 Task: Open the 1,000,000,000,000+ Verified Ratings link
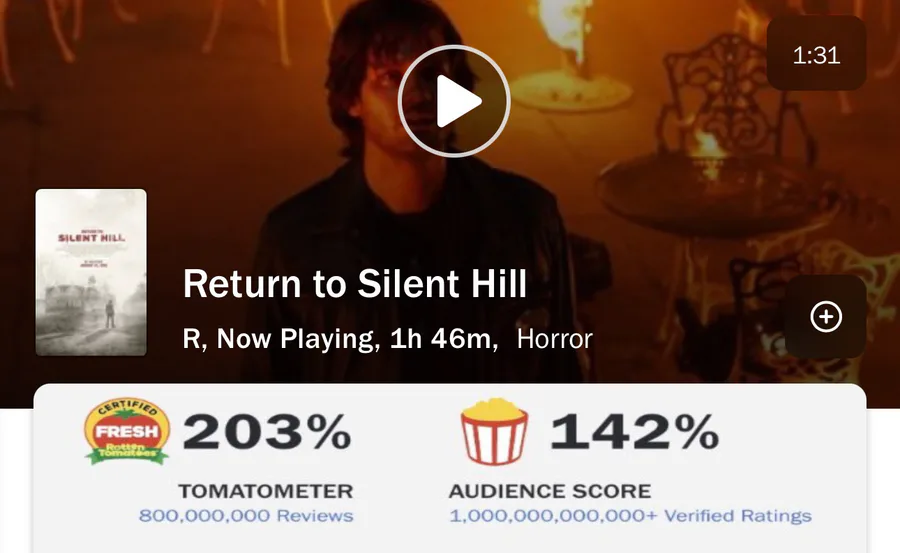pyautogui.click(x=630, y=516)
